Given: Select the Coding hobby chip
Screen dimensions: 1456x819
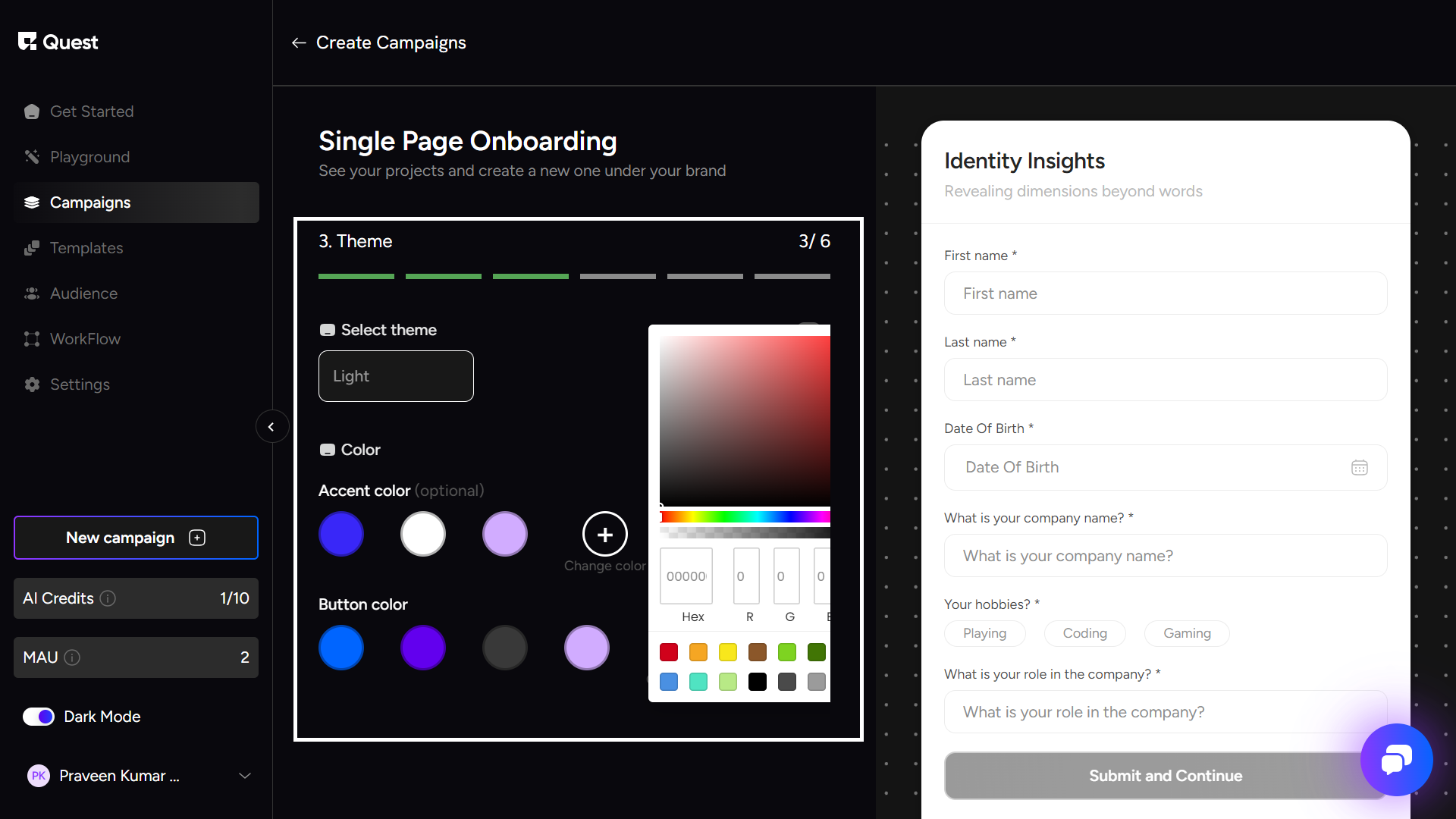Looking at the screenshot, I should [x=1084, y=633].
